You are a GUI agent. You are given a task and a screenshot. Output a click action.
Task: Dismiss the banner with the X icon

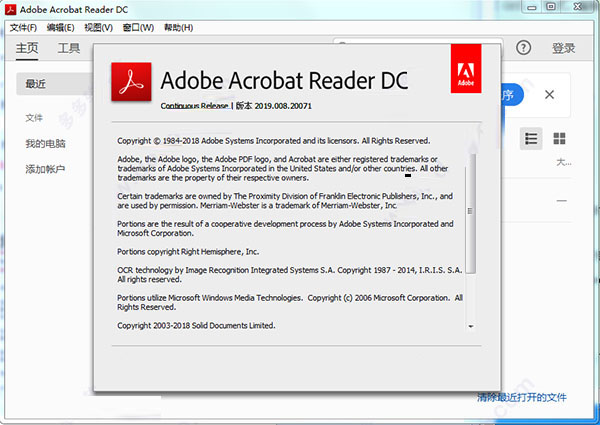[549, 94]
